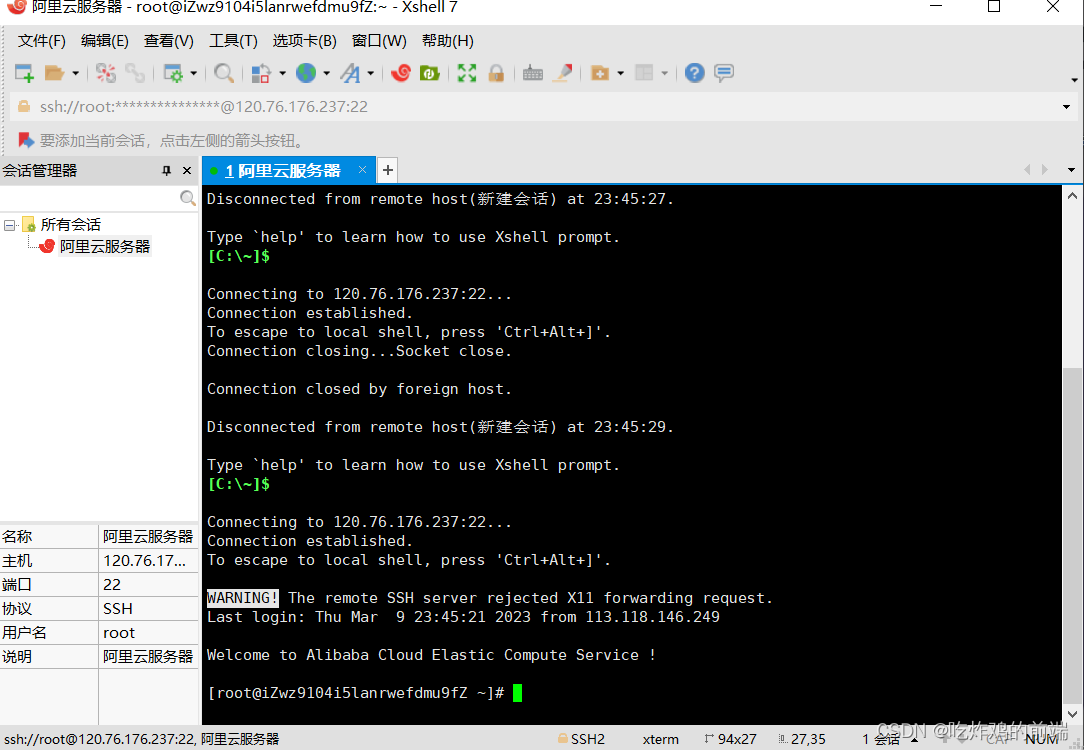Viewport: 1084px width, 750px height.
Task: Click xterm in the status bar
Action: tap(661, 739)
